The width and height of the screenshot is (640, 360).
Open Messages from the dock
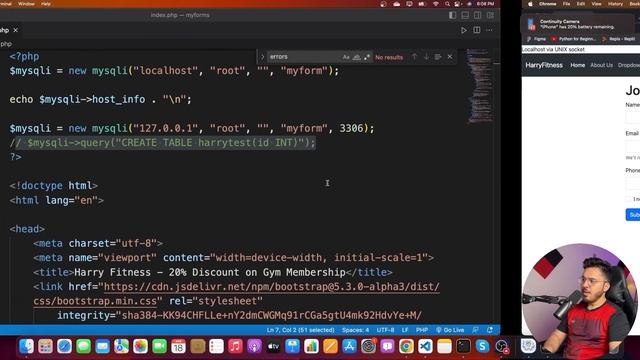pyautogui.click(x=83, y=347)
